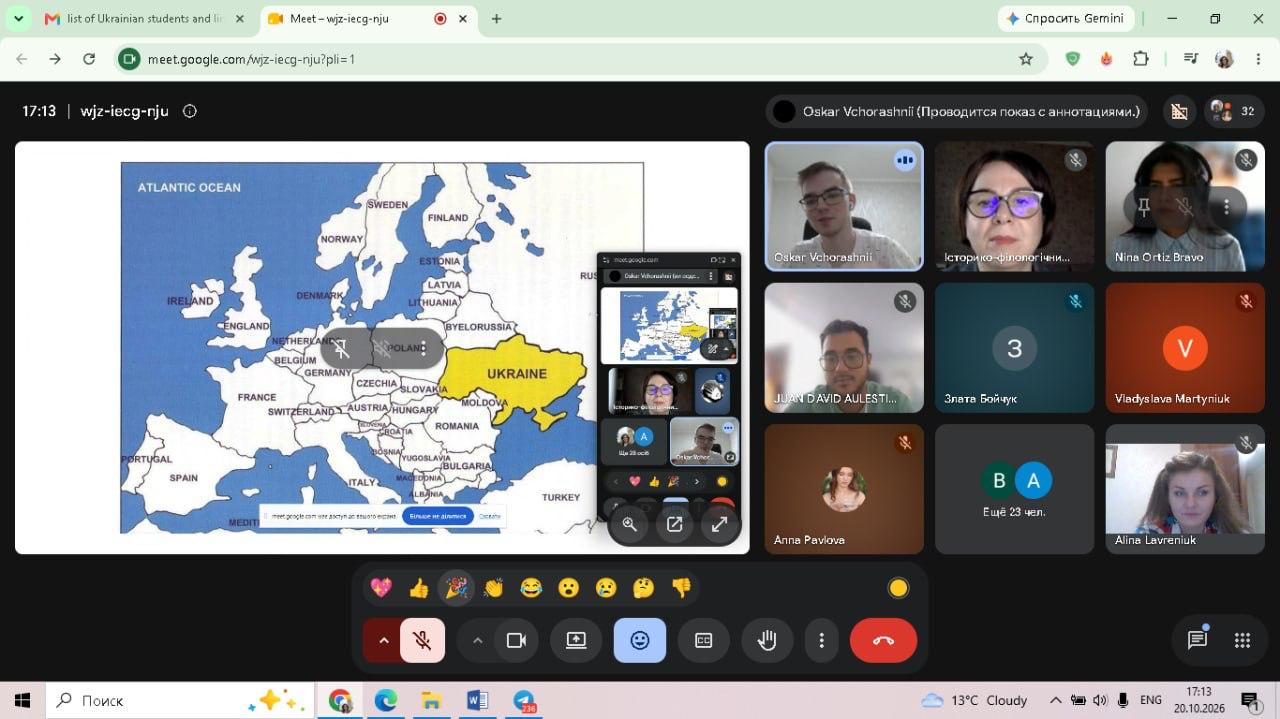This screenshot has width=1280, height=719.
Task: Send the clapping hands reaction
Action: click(x=494, y=588)
